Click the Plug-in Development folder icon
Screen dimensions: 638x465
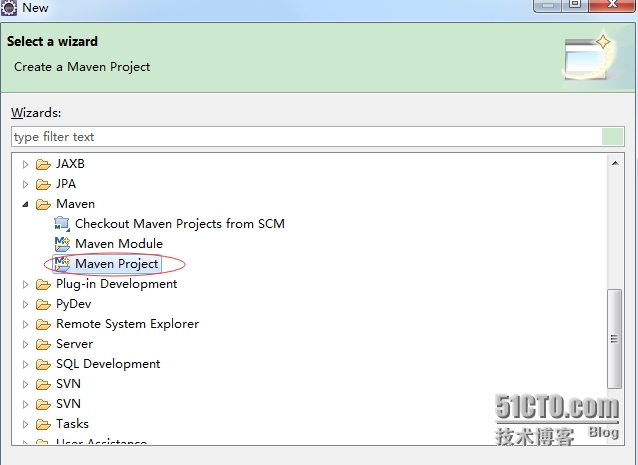click(x=43, y=284)
